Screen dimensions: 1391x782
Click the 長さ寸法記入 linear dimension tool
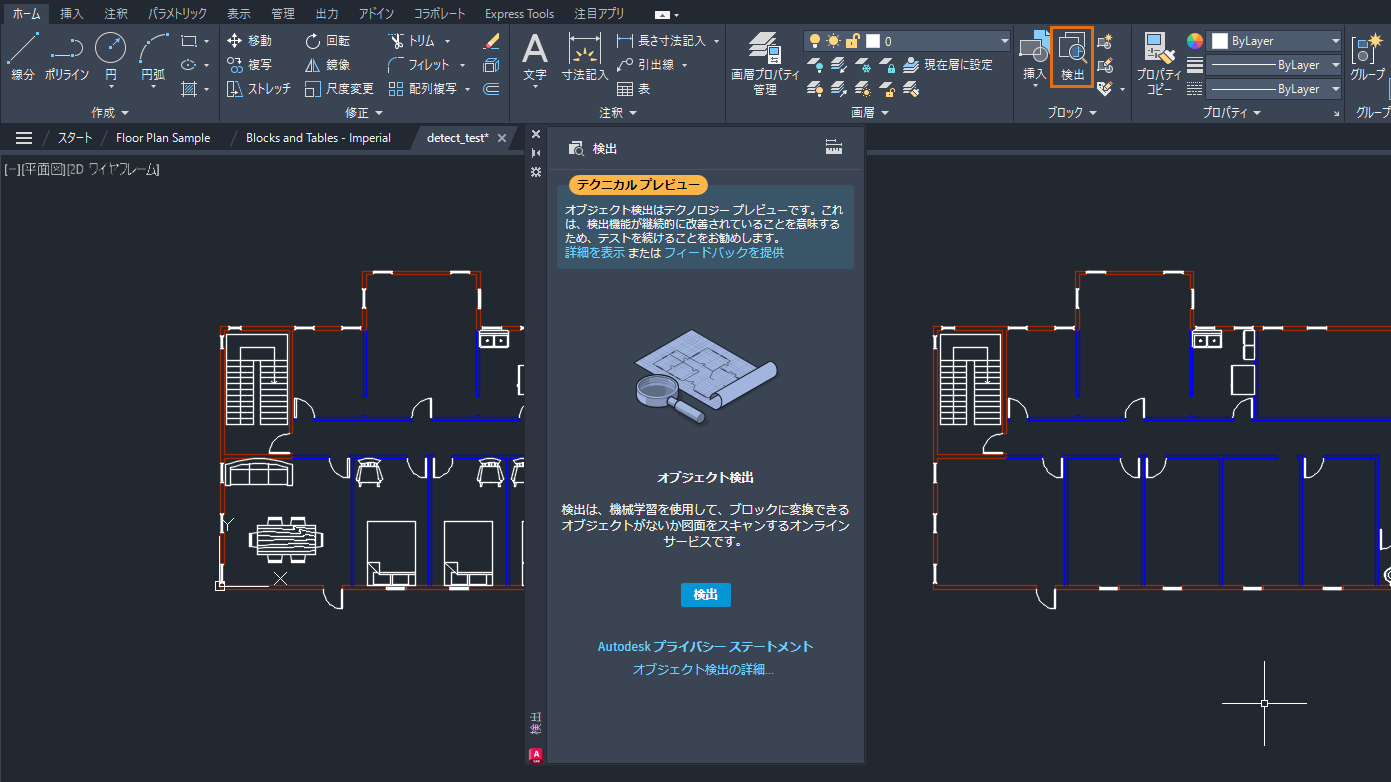661,41
